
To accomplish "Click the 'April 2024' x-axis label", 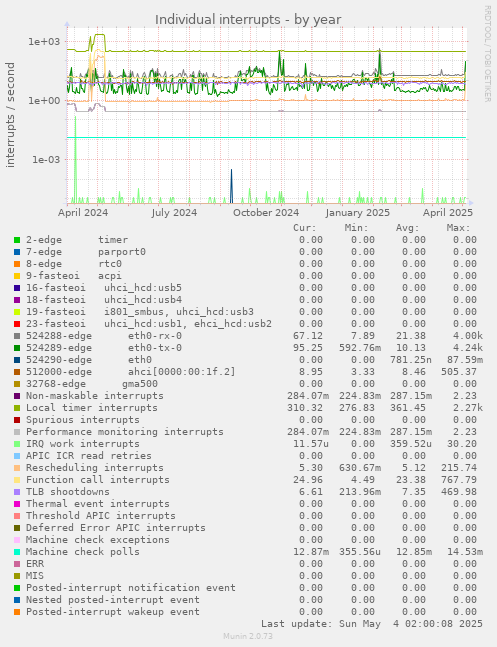I will 83,213.
